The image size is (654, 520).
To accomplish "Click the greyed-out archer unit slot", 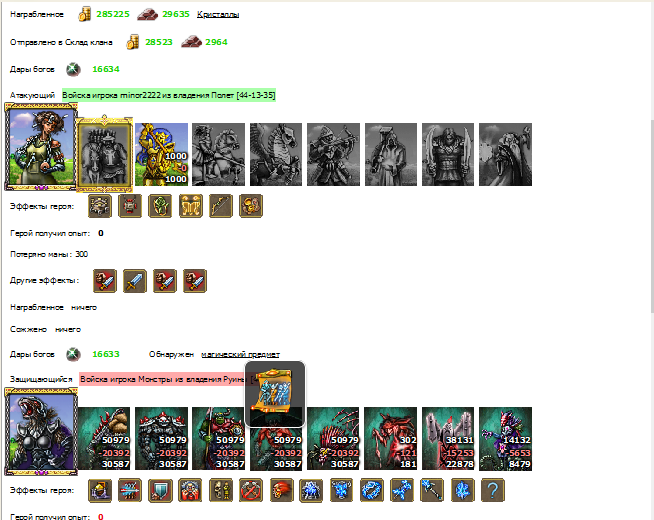I will click(333, 154).
